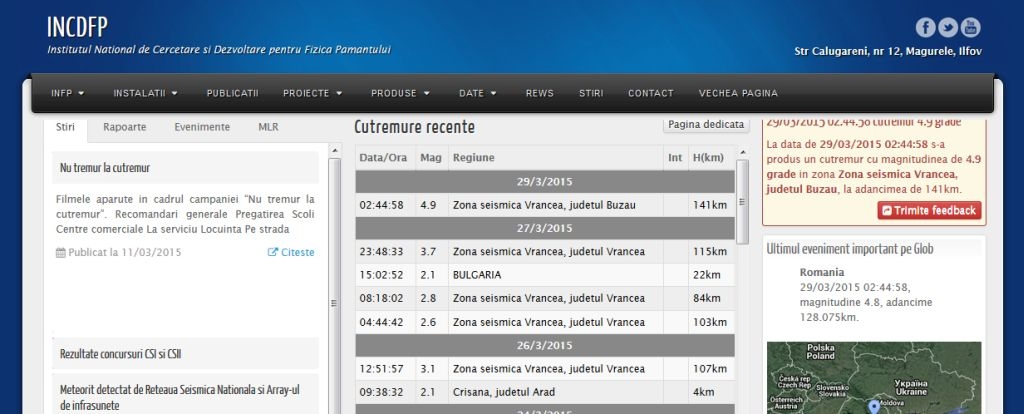The height and width of the screenshot is (414, 1024).
Task: Click the Institutul National de Cercetare subtitle
Action: point(219,50)
